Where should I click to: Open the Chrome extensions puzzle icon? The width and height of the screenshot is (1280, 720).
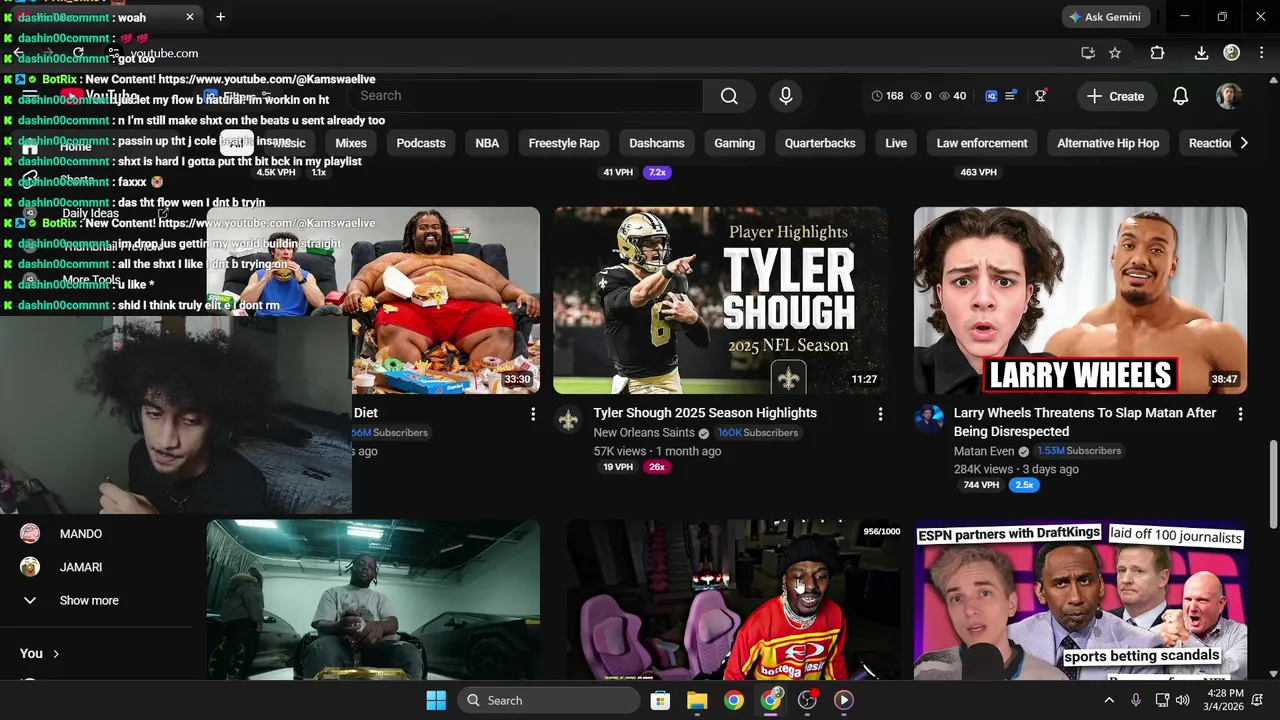1157,53
